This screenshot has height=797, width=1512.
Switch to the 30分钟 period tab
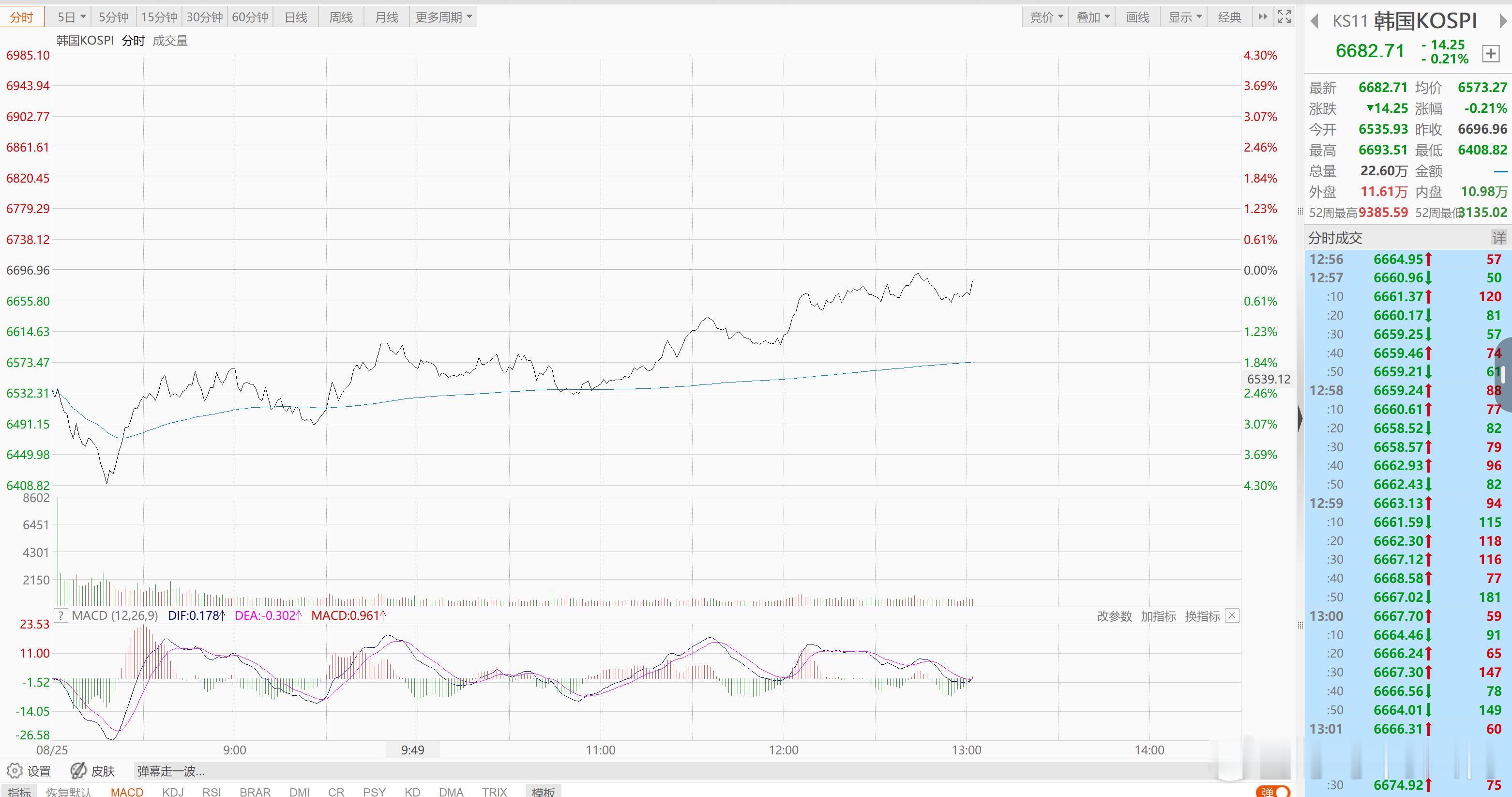205,17
